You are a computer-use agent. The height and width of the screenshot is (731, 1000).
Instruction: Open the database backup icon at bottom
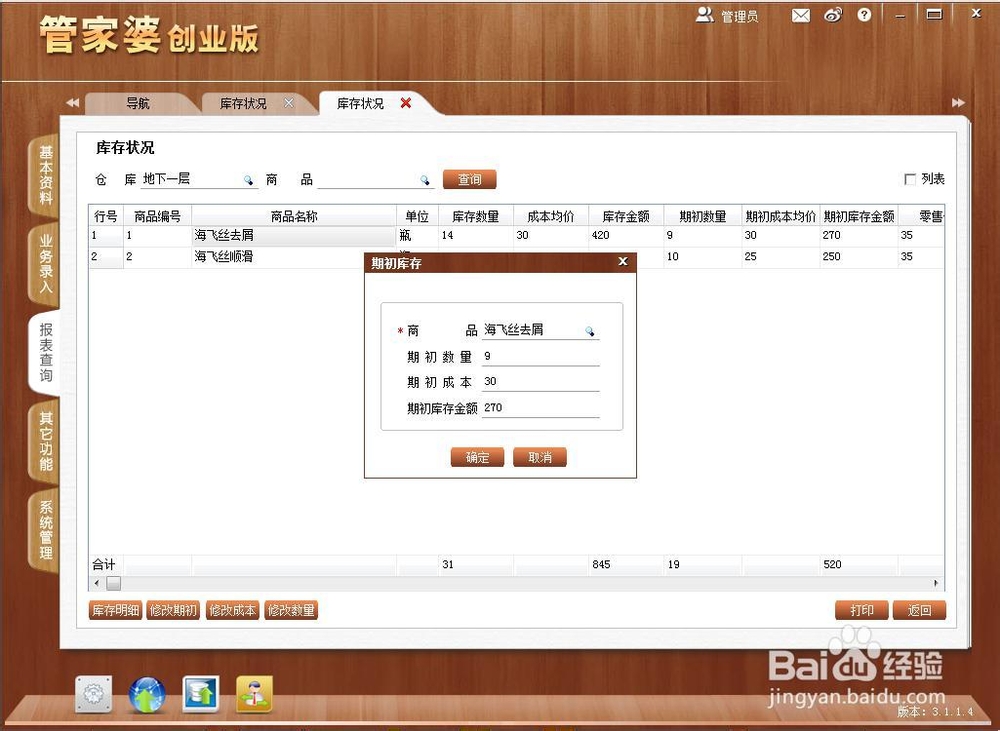[x=201, y=694]
